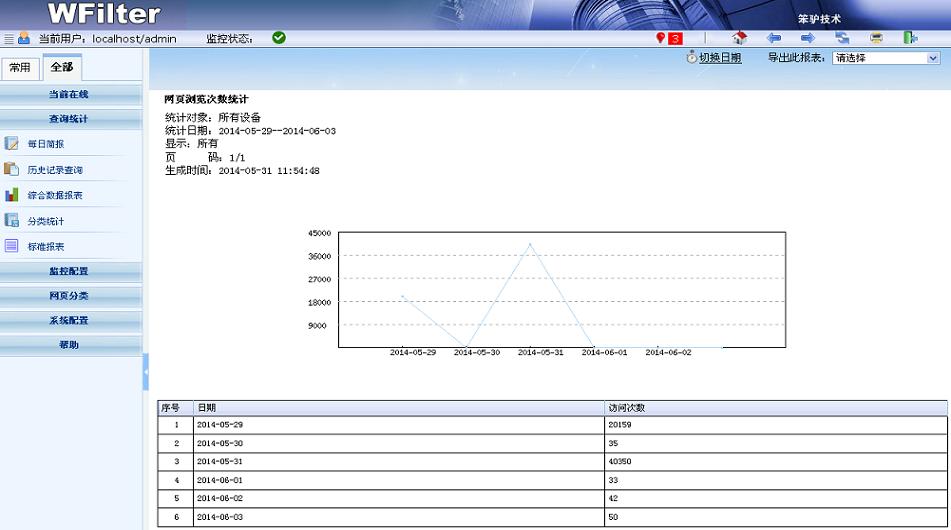Expand the 监控配置 section
This screenshot has height=530, width=951.
tap(69, 271)
